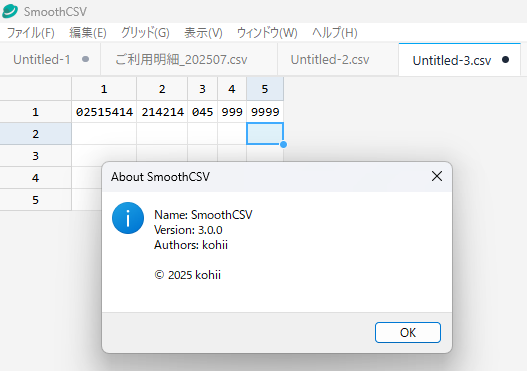
Task: Click the blue info icon in dialog
Action: 128,218
